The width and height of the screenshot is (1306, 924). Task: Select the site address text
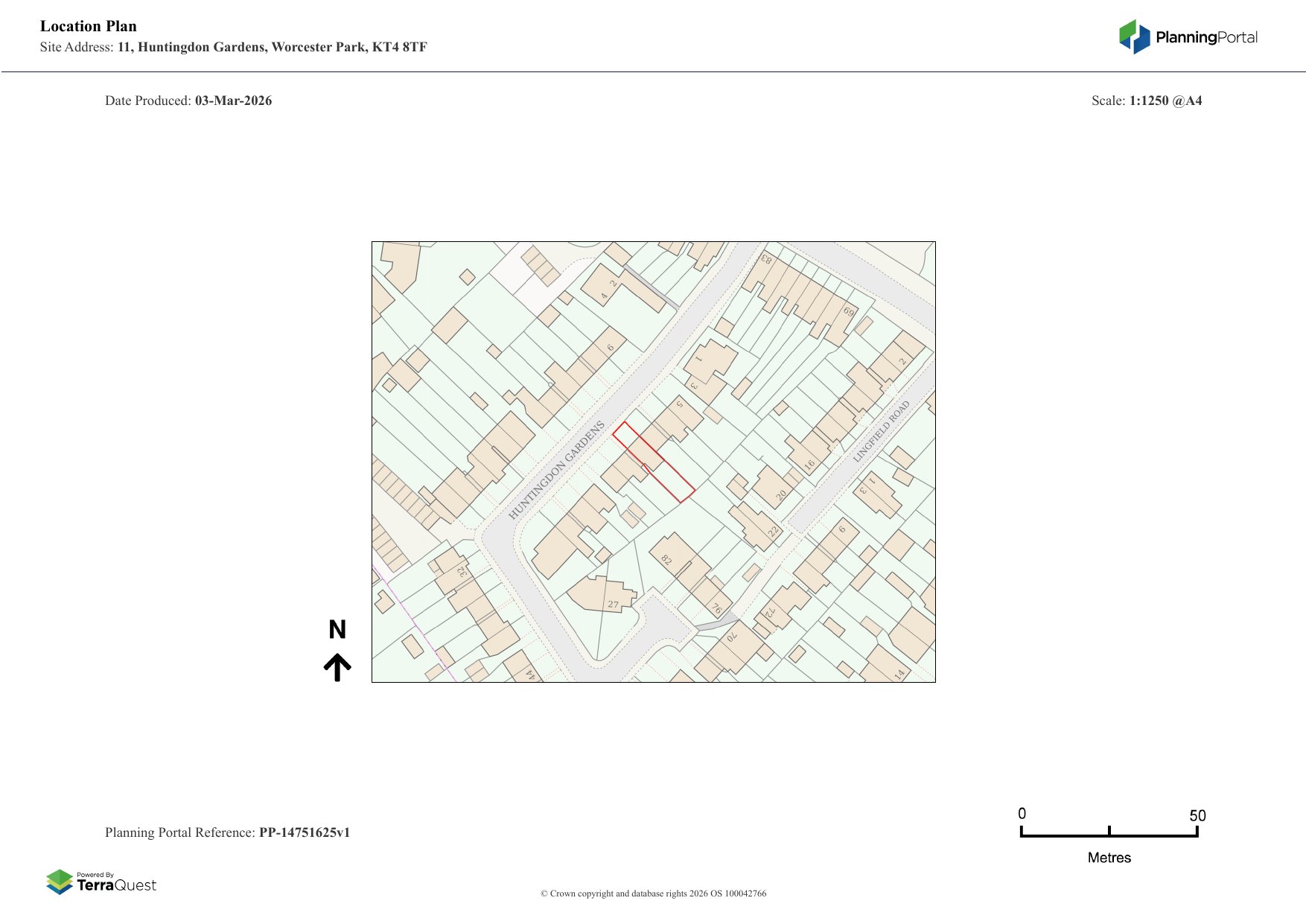[x=234, y=47]
